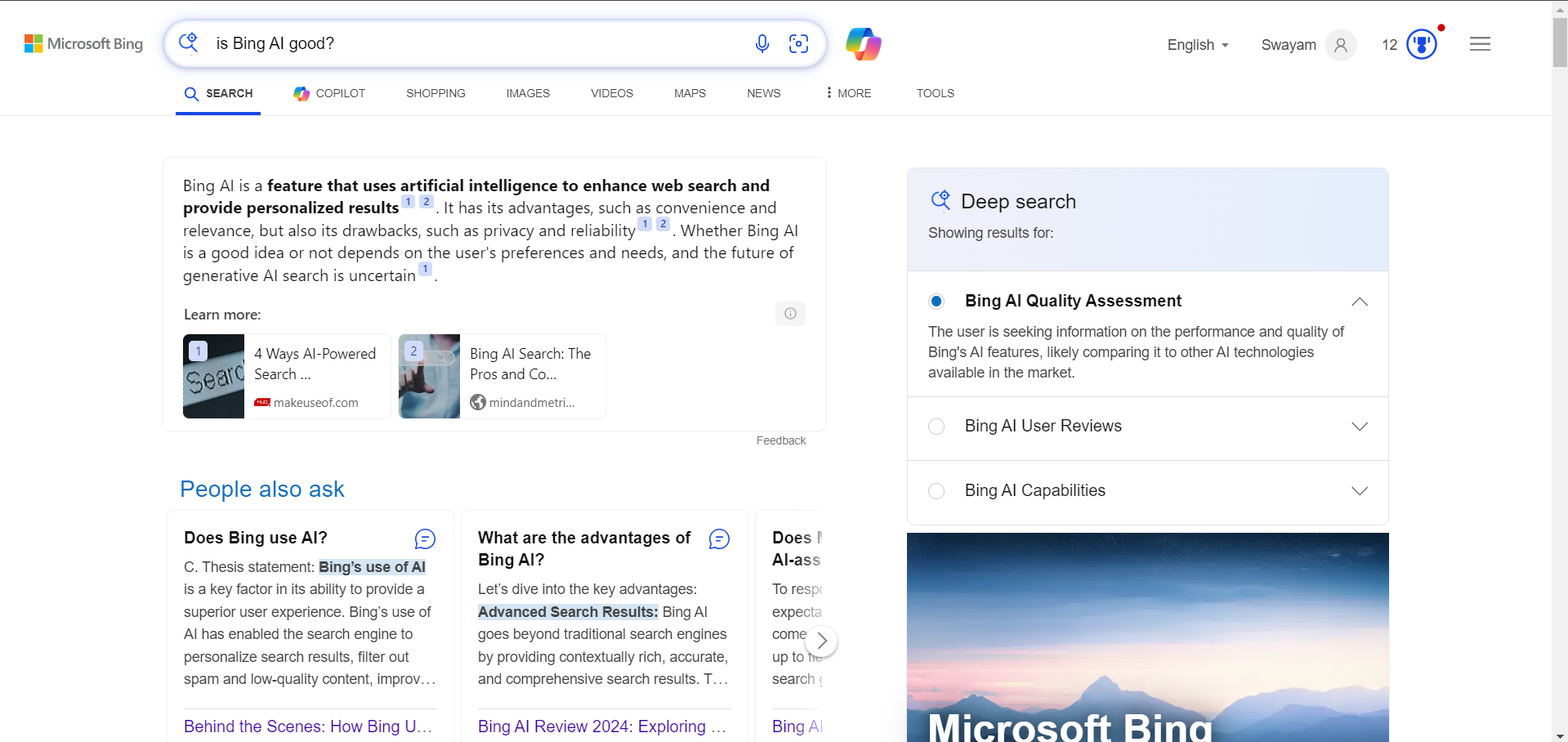The image size is (1568, 742).
Task: Click the carousel next arrow in People also ask
Action: (821, 641)
